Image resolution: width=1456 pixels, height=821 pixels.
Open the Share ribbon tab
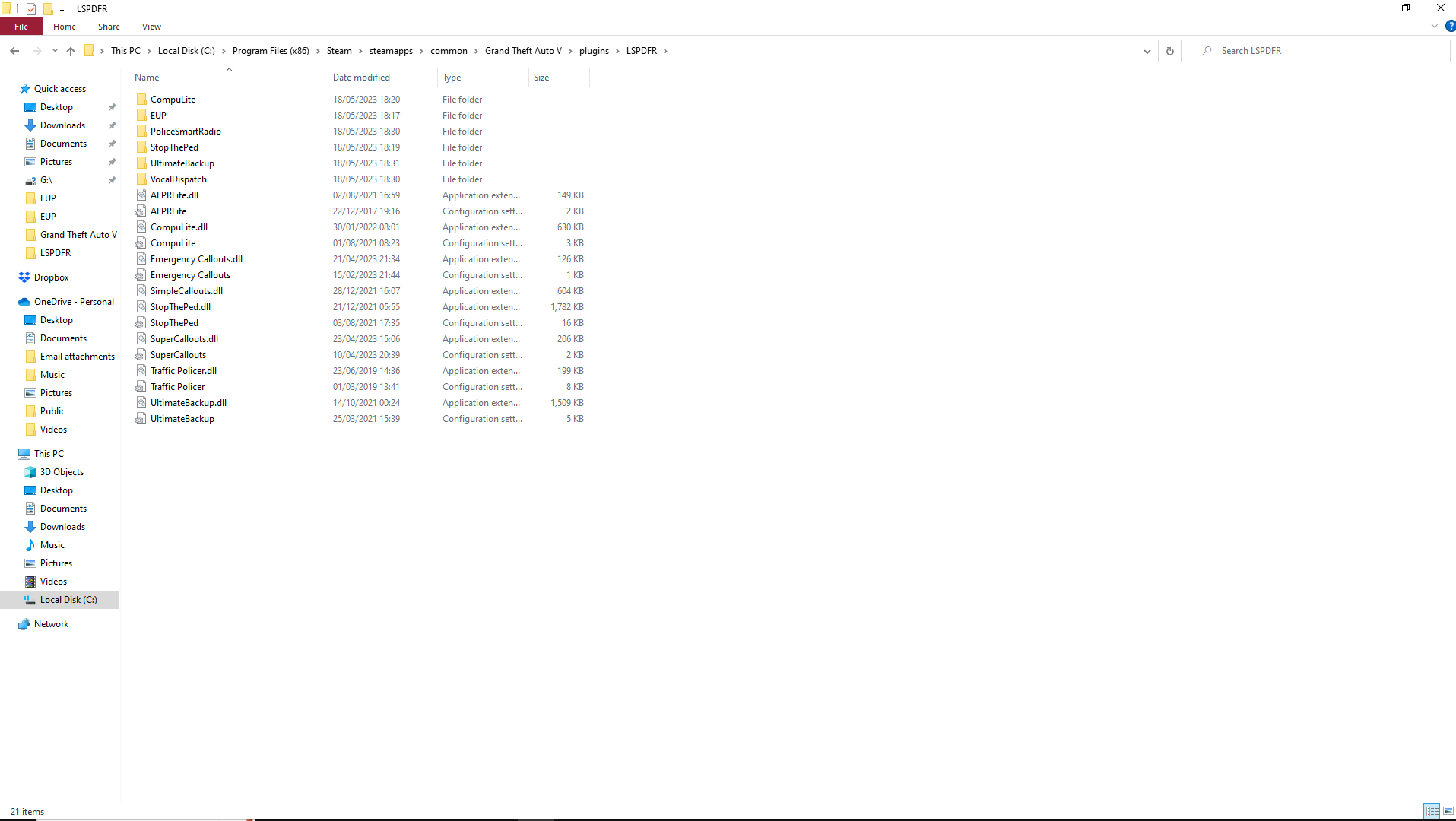109,27
